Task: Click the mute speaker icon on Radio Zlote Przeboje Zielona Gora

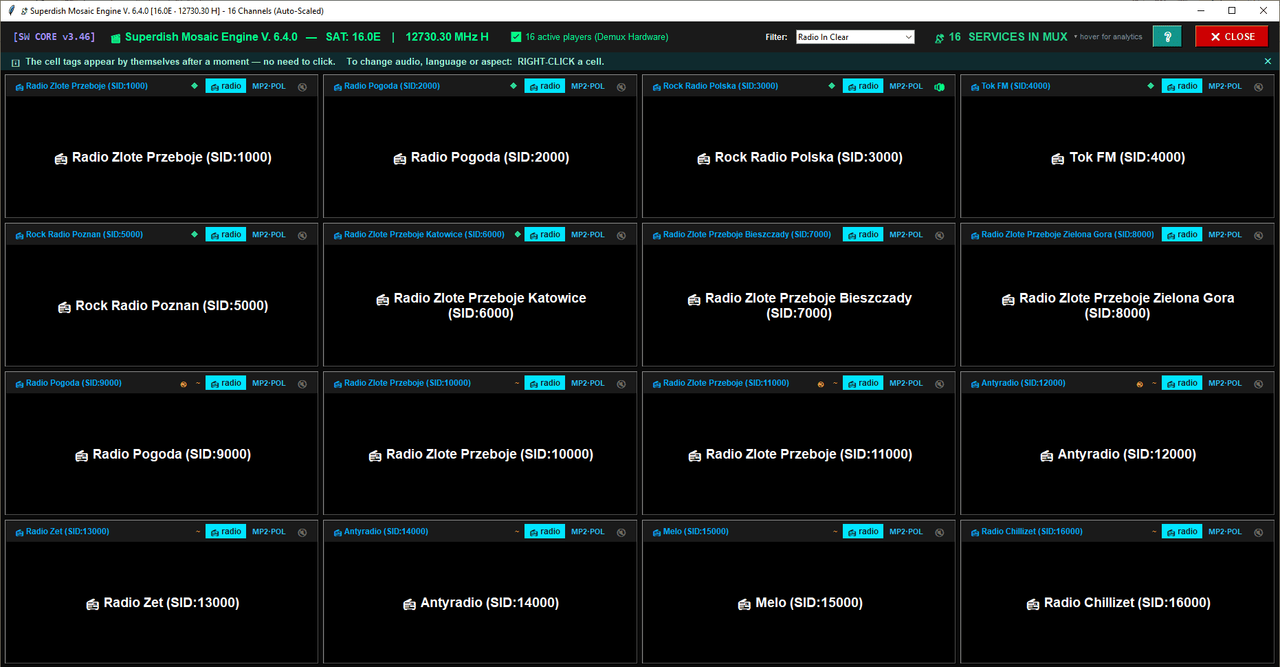Action: pos(1258,235)
